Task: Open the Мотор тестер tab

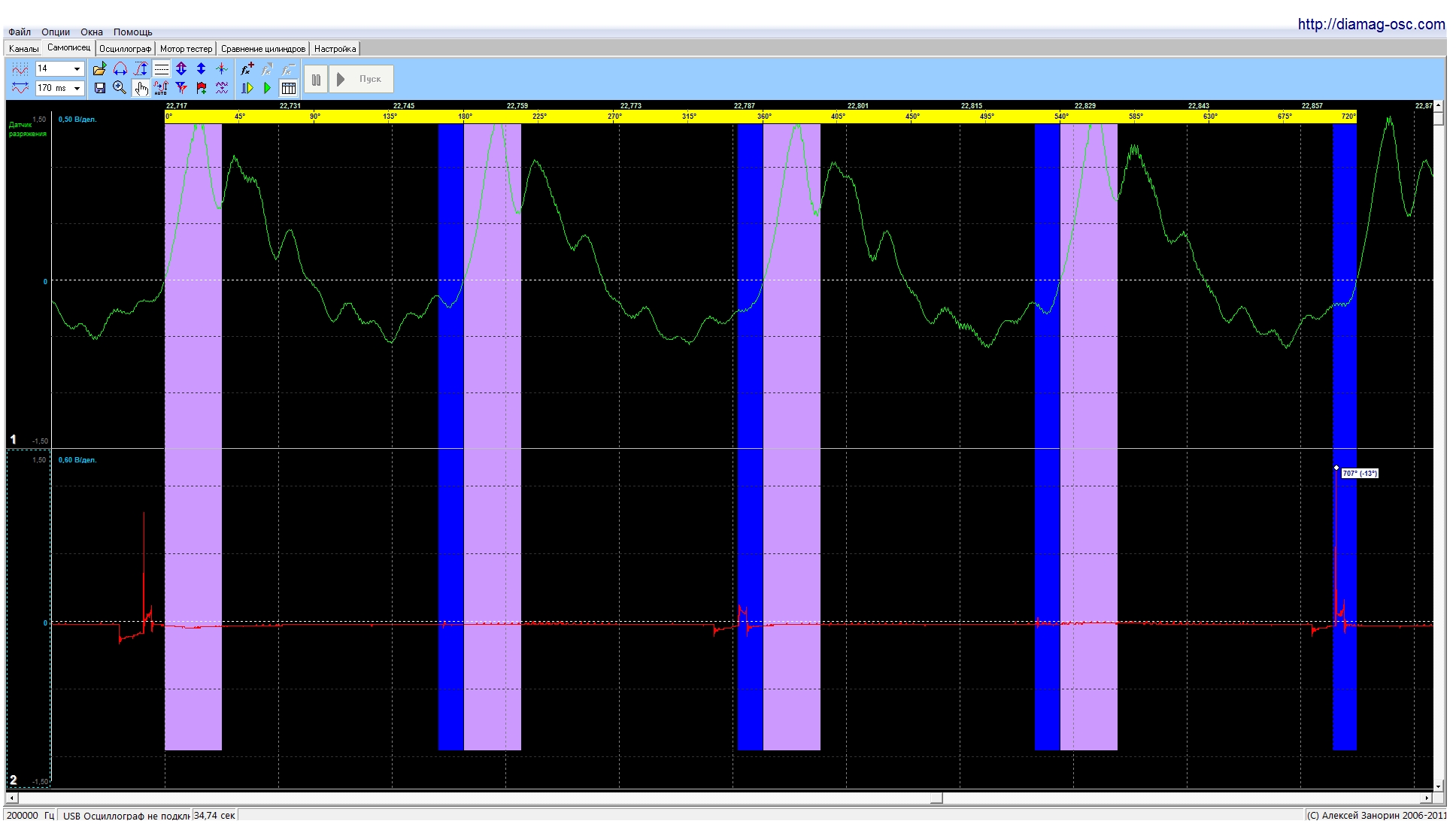Action: 186,49
